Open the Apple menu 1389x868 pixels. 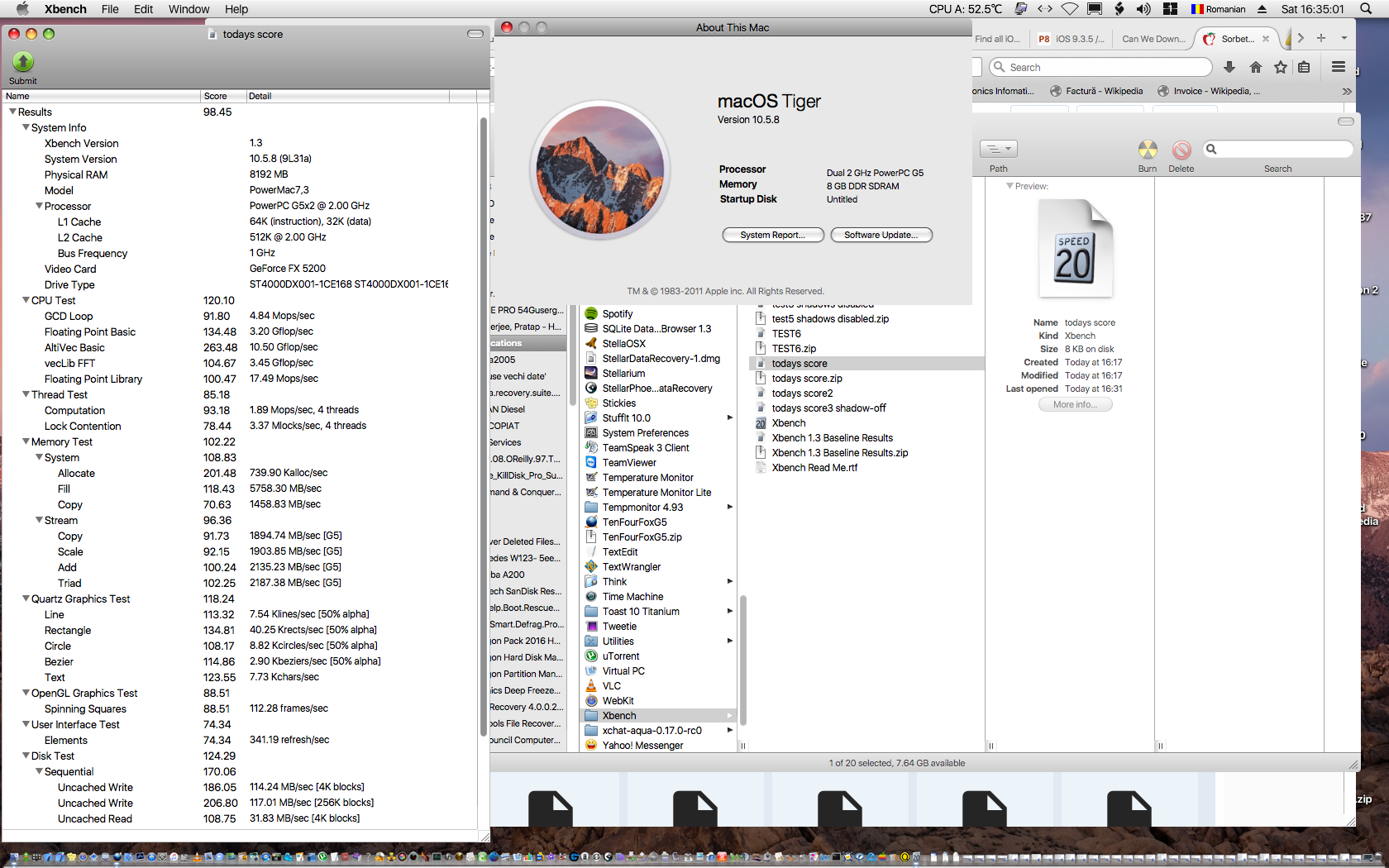point(22,9)
